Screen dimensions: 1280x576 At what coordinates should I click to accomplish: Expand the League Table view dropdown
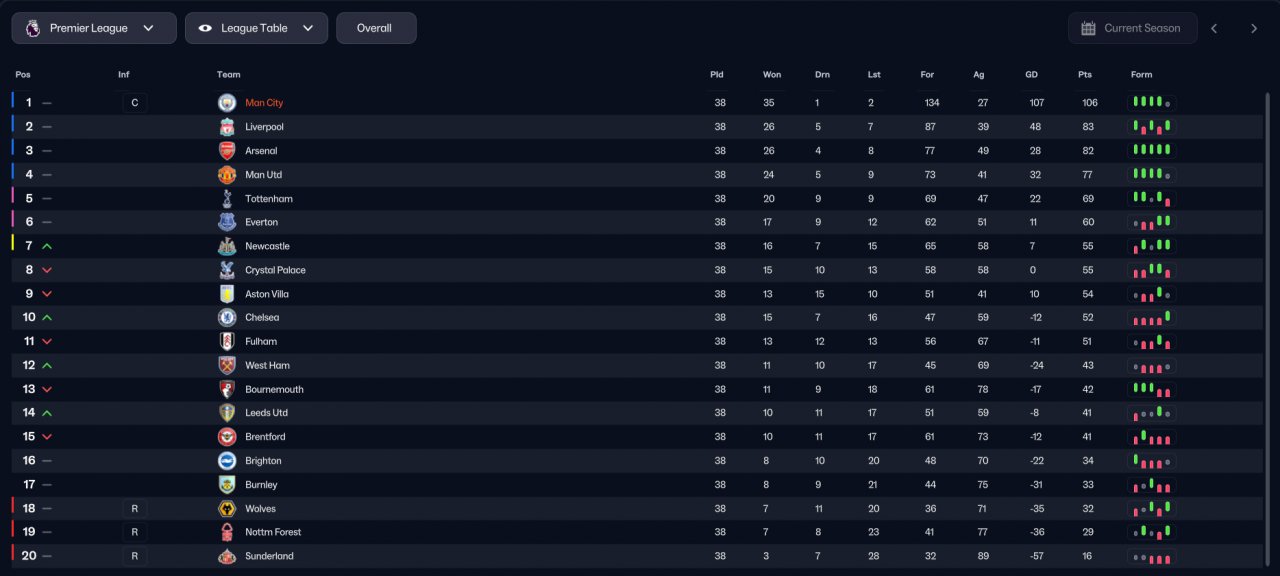(256, 28)
